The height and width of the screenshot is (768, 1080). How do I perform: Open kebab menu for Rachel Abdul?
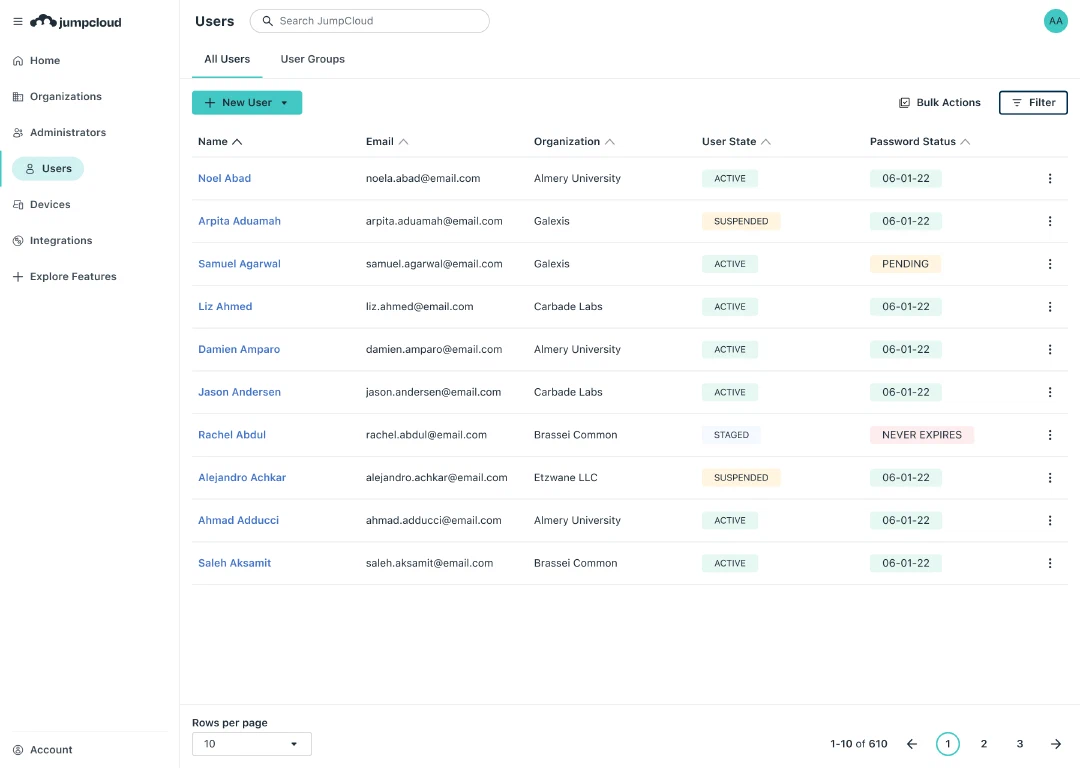pos(1050,435)
